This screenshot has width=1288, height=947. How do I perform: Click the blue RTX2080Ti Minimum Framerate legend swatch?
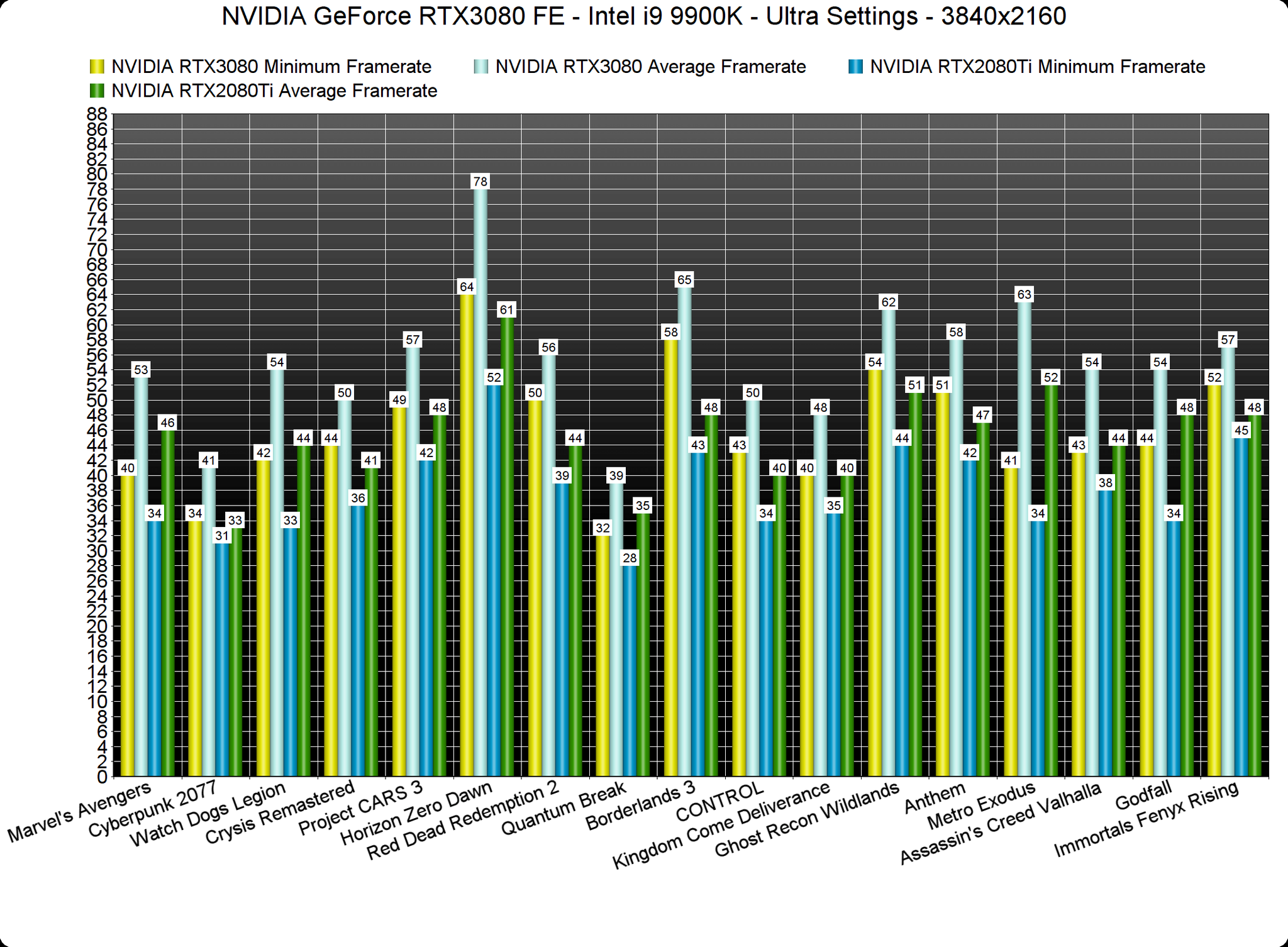[x=855, y=67]
